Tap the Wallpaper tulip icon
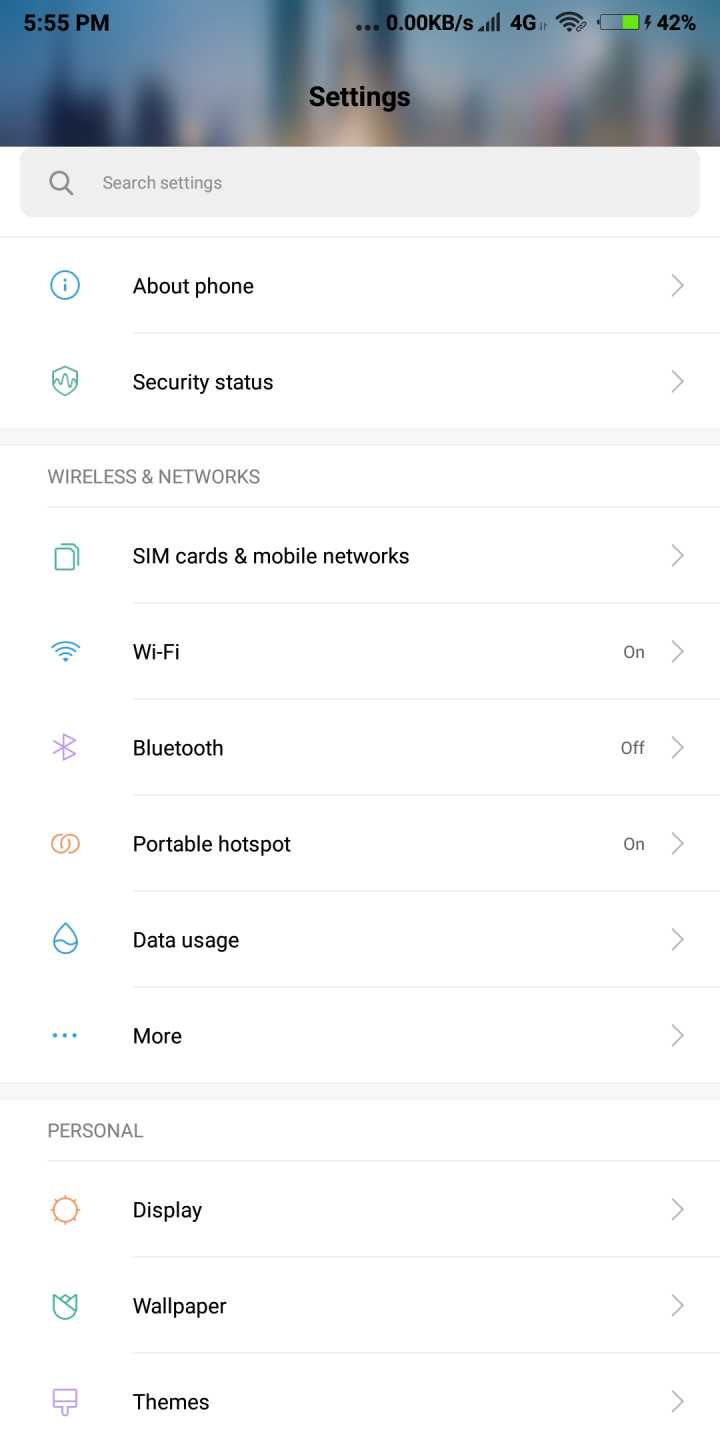 click(65, 1306)
